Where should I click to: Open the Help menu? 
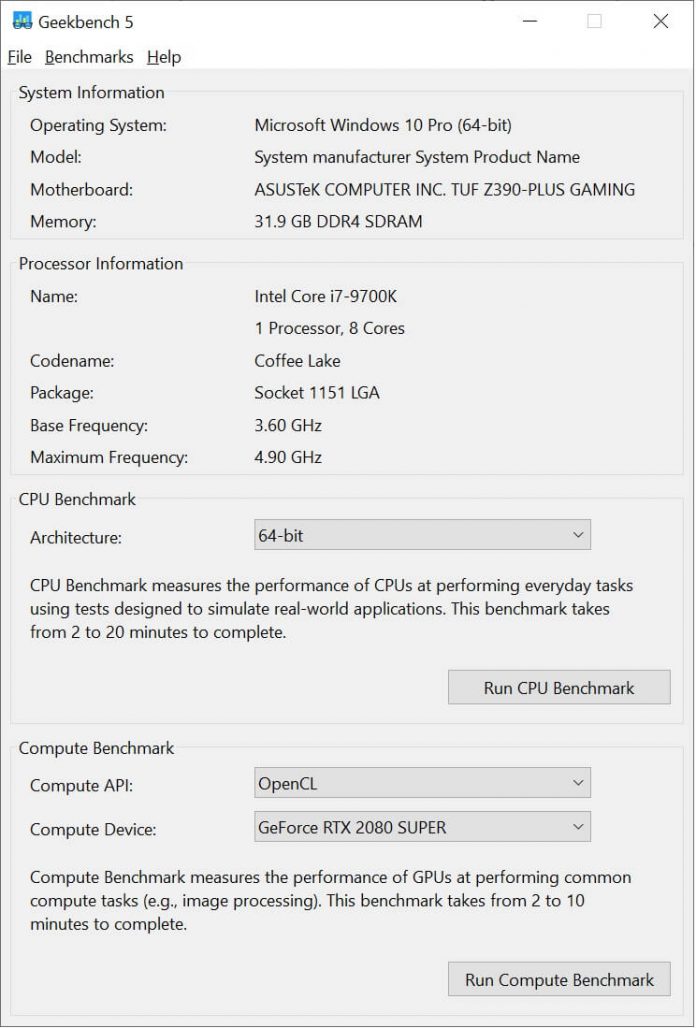pos(166,57)
